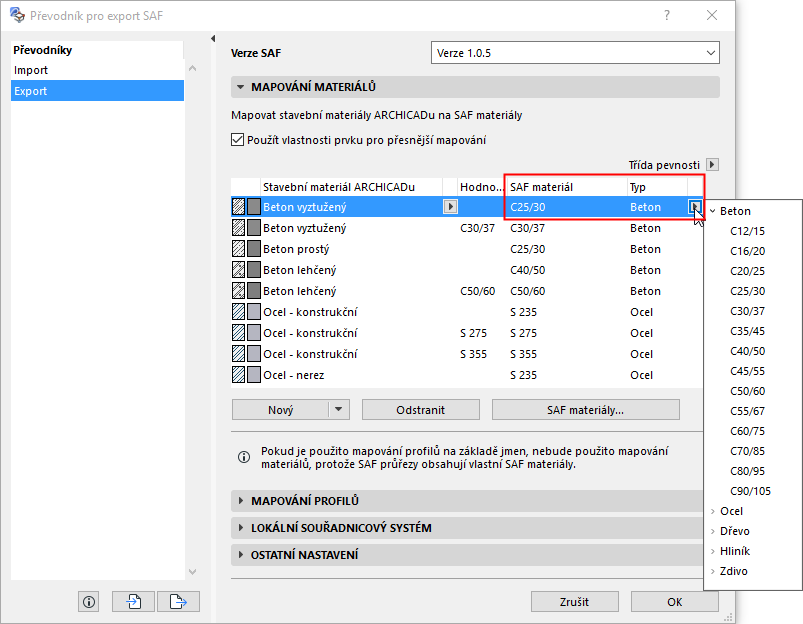Collapse the left panel with the triangle arrow

(x=213, y=38)
